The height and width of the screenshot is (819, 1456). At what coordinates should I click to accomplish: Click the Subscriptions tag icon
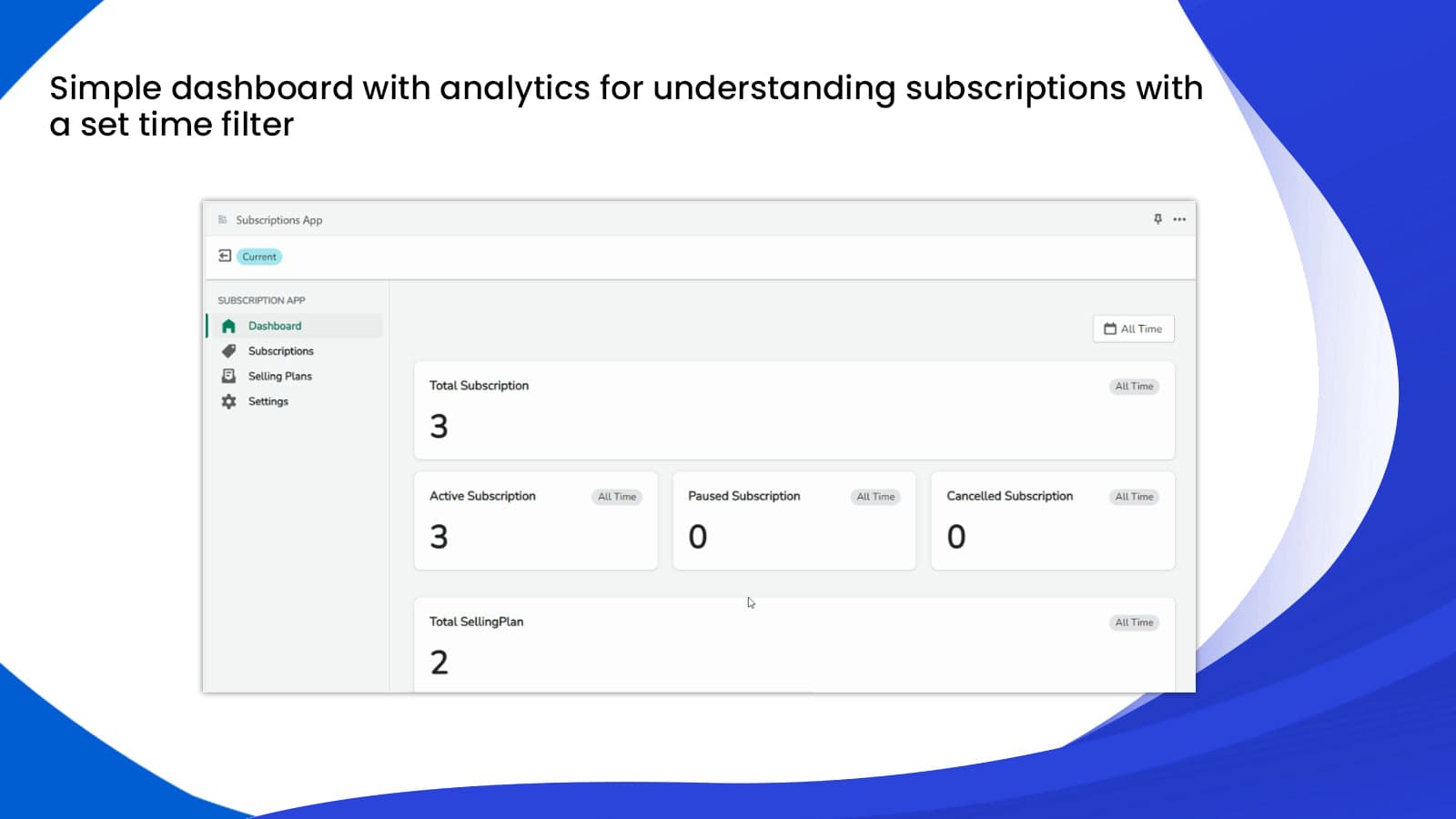(228, 351)
